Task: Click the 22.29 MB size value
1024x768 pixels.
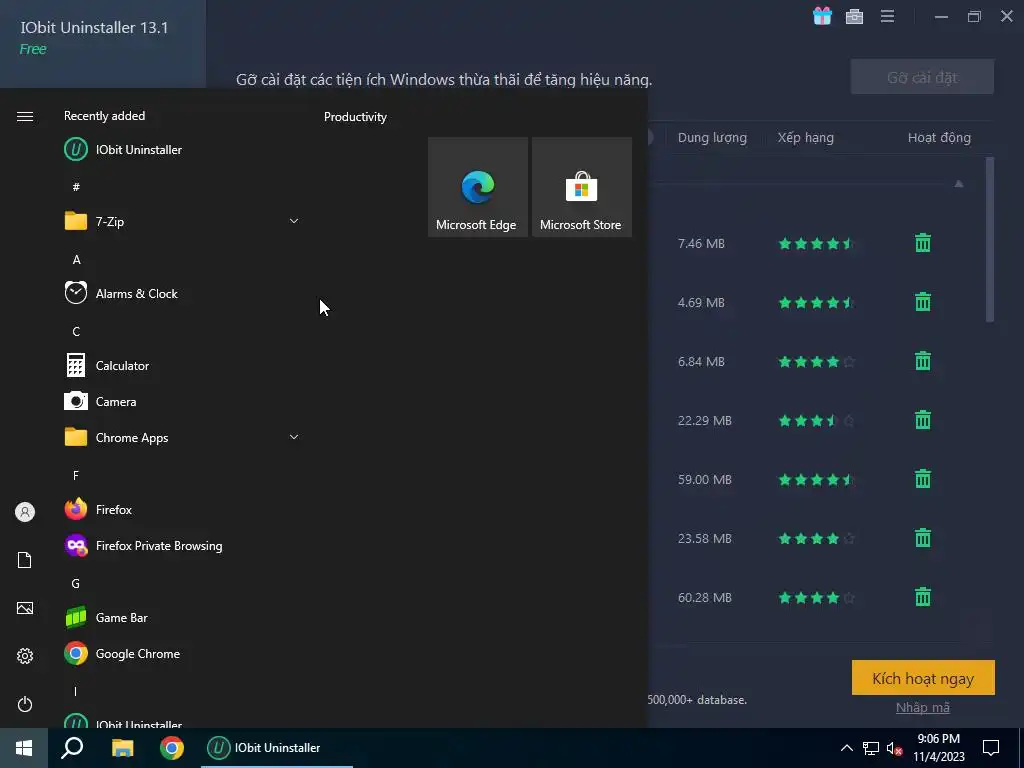Action: pos(705,421)
